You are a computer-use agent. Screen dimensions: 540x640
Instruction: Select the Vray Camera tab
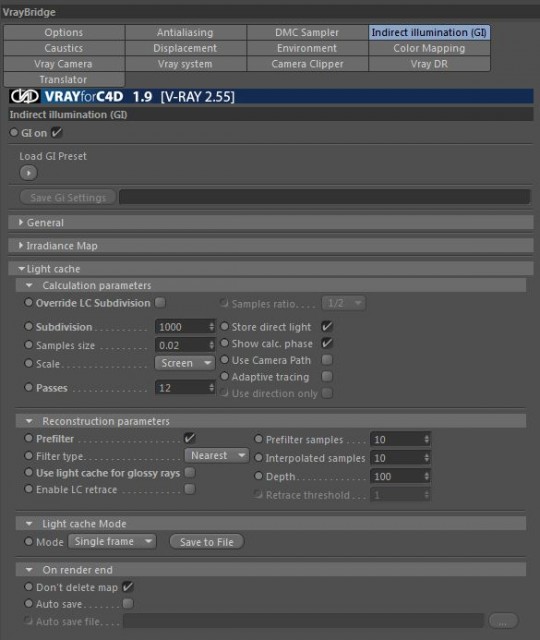click(x=64, y=64)
